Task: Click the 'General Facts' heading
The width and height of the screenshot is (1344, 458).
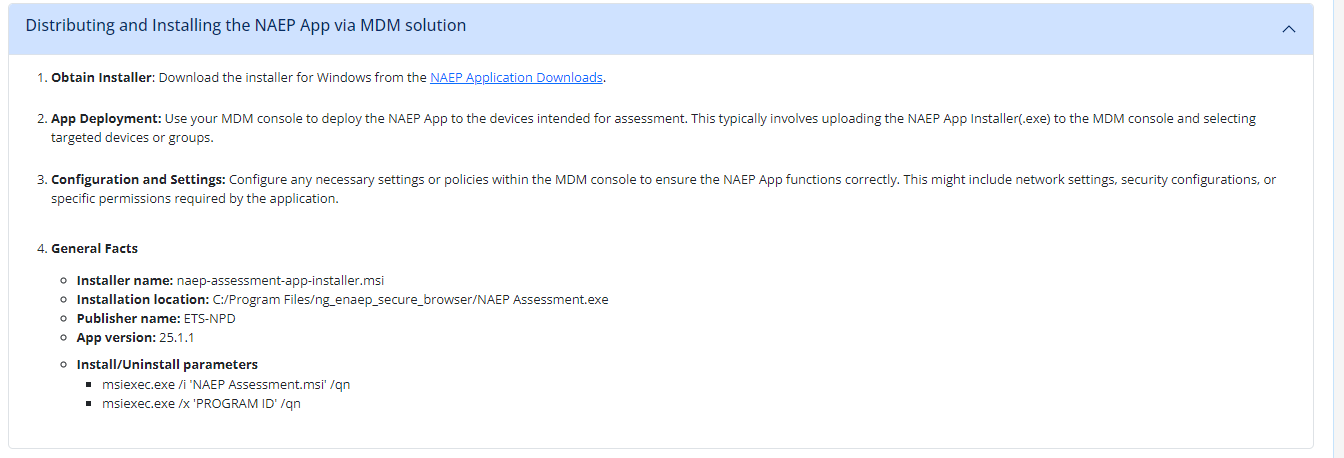Action: (x=94, y=248)
